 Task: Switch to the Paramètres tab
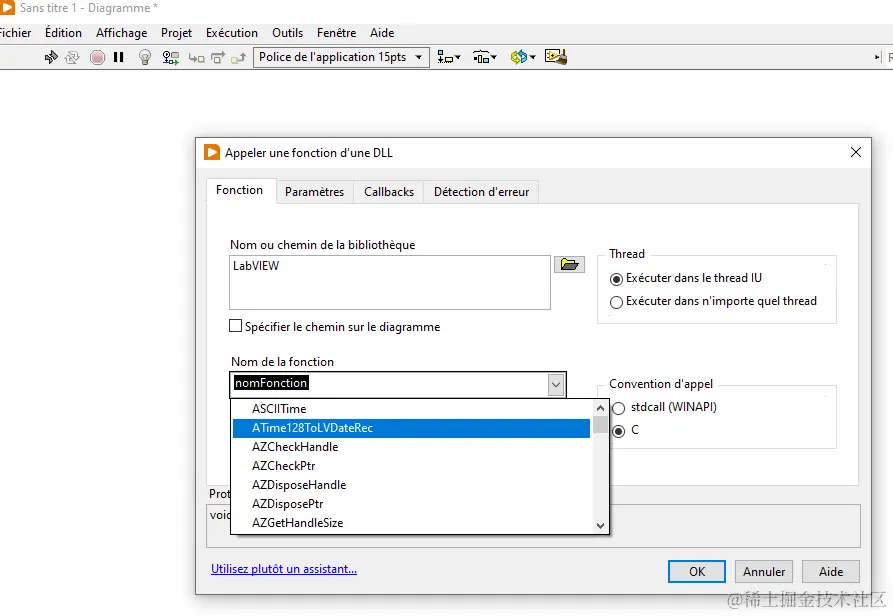[x=314, y=192]
